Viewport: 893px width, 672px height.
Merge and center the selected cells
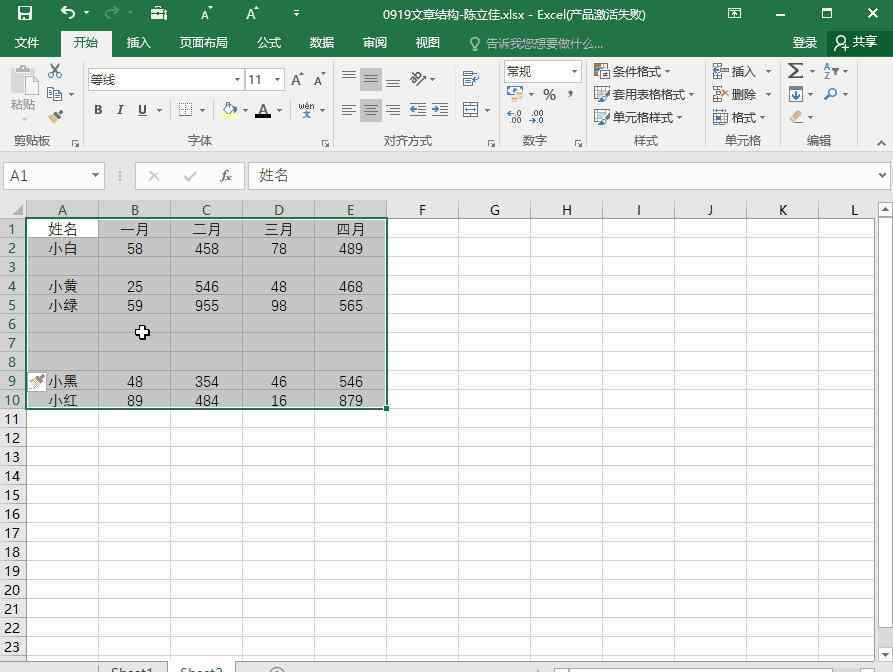click(x=470, y=109)
